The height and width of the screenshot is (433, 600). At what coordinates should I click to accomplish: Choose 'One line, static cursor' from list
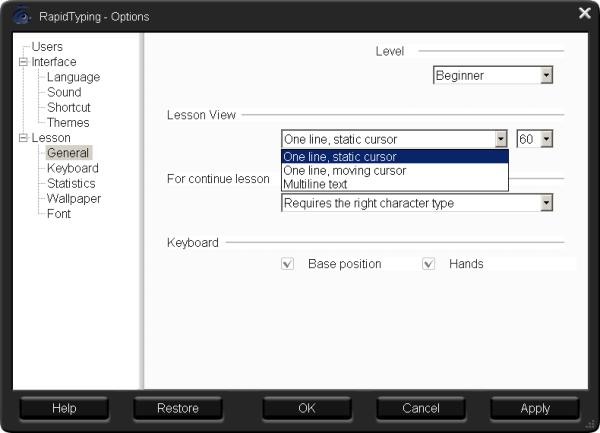pos(395,156)
